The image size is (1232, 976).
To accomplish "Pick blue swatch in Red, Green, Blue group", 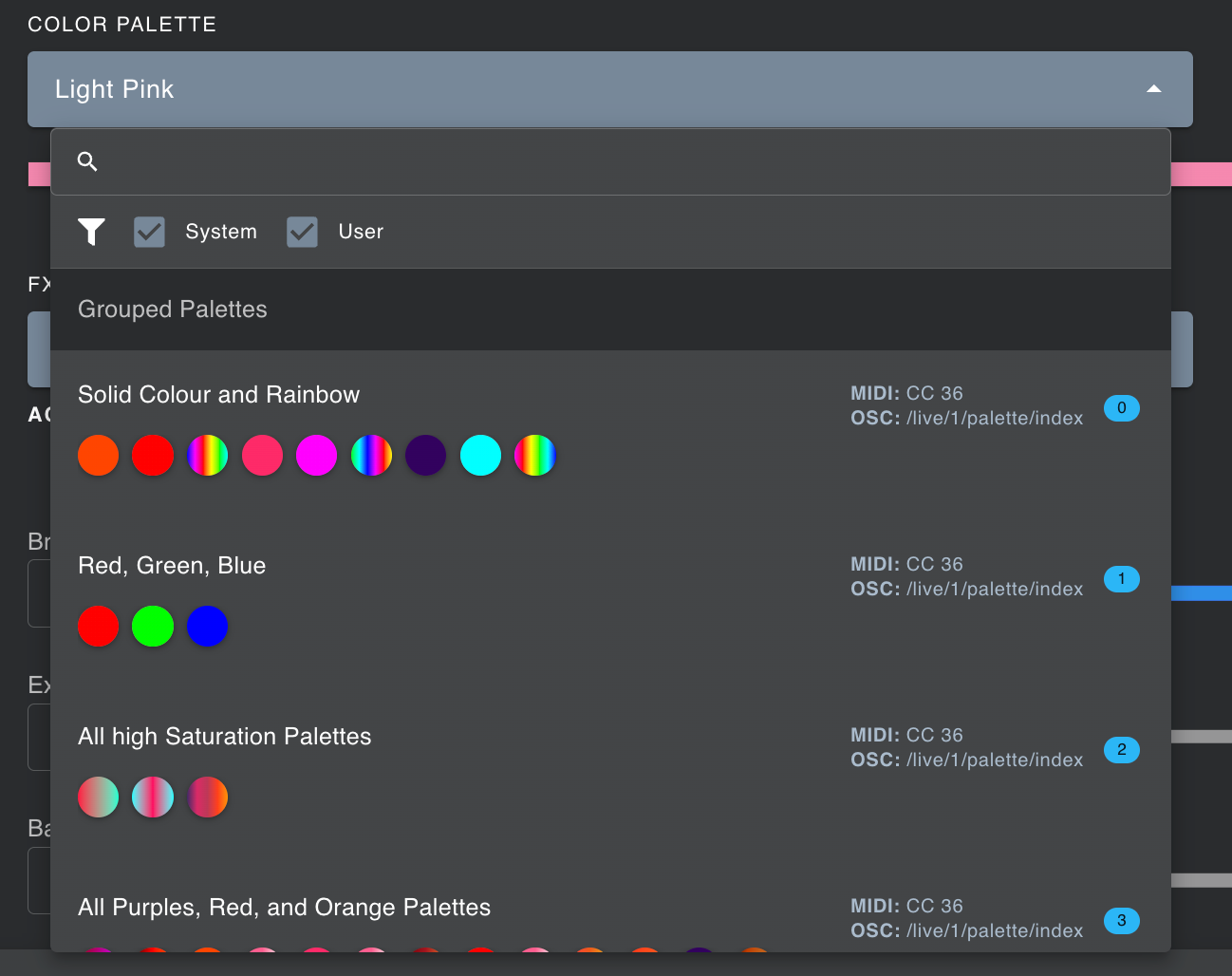I will coord(208,627).
